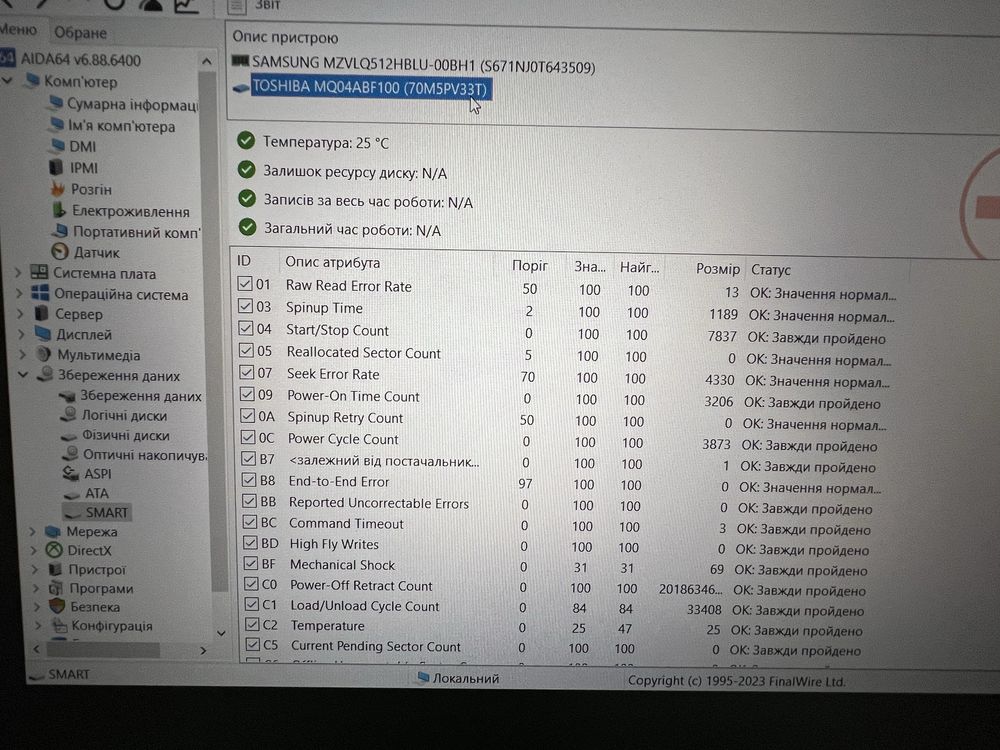Expand the Мультимедіа tree node

click(x=23, y=354)
